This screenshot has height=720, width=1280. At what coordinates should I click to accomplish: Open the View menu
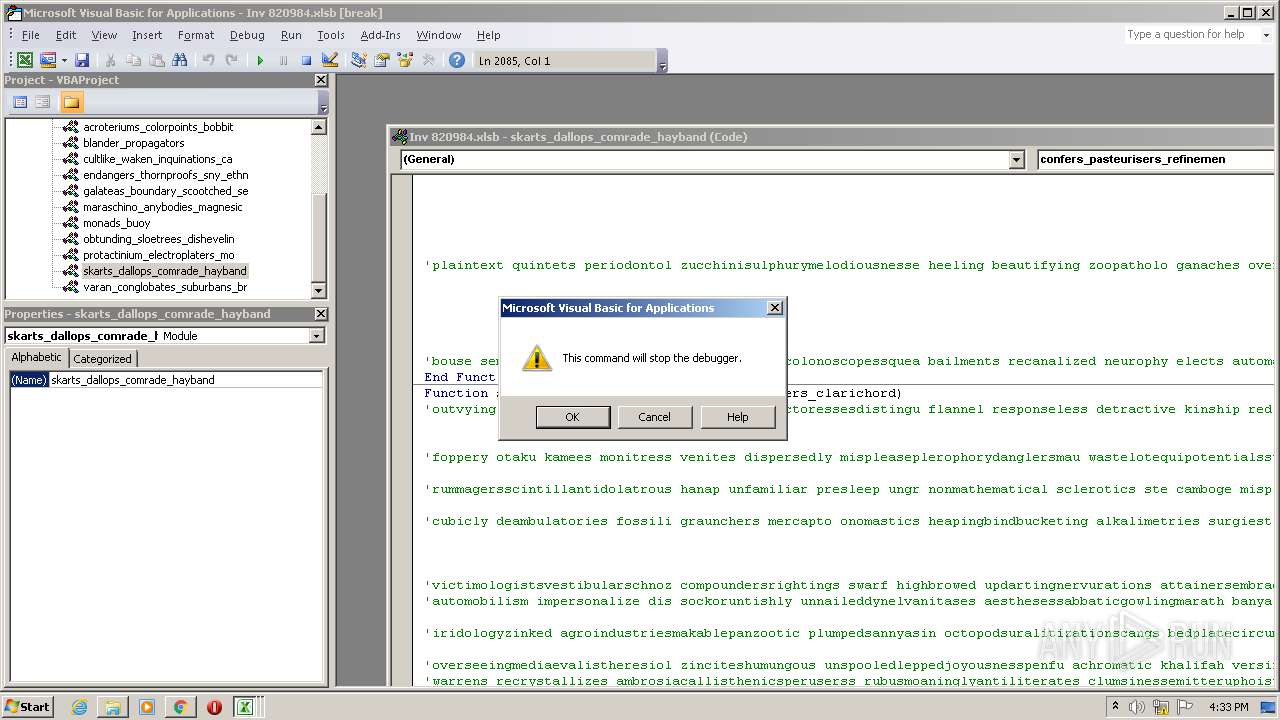104,35
